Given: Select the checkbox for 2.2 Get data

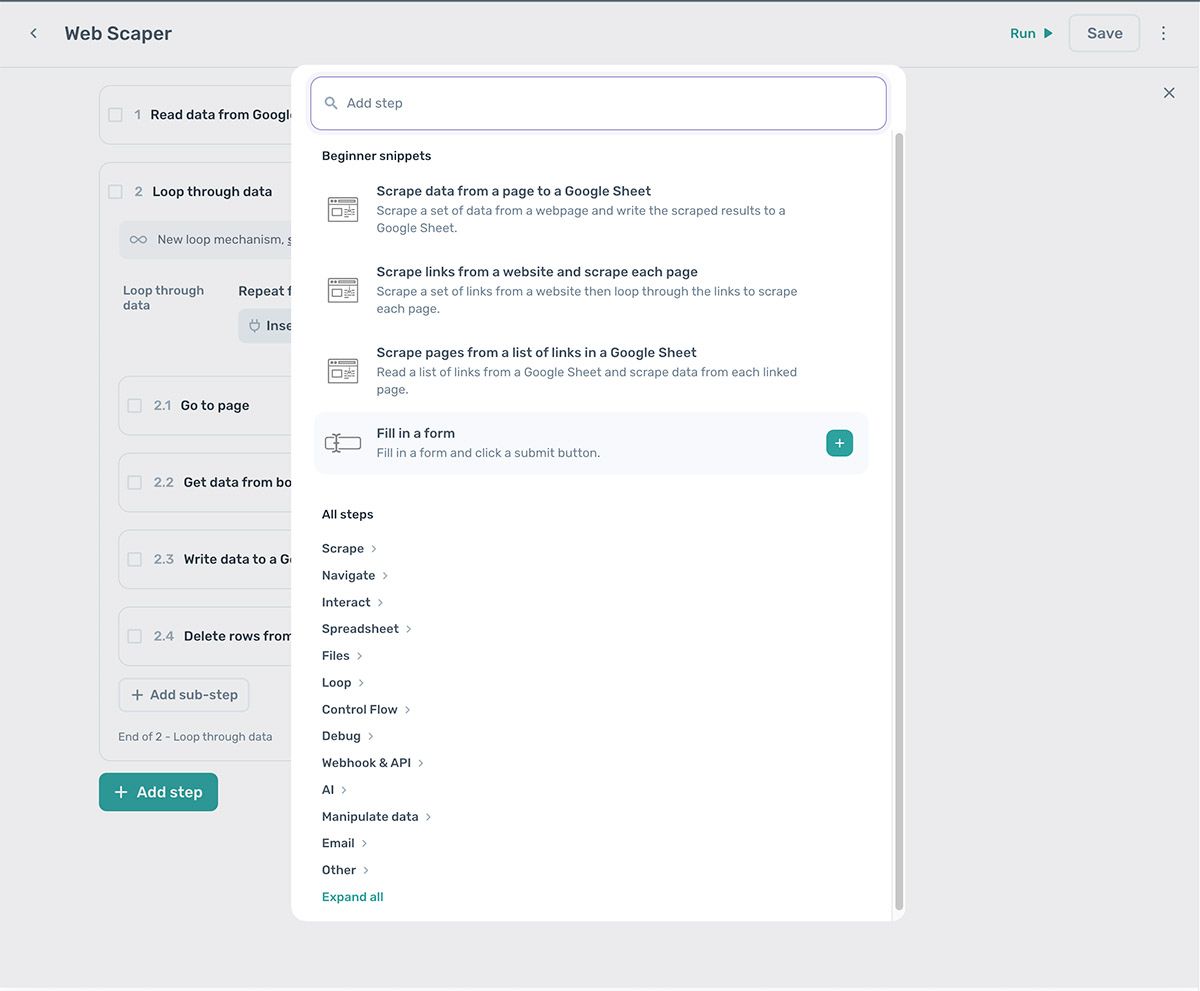Looking at the screenshot, I should tap(134, 483).
